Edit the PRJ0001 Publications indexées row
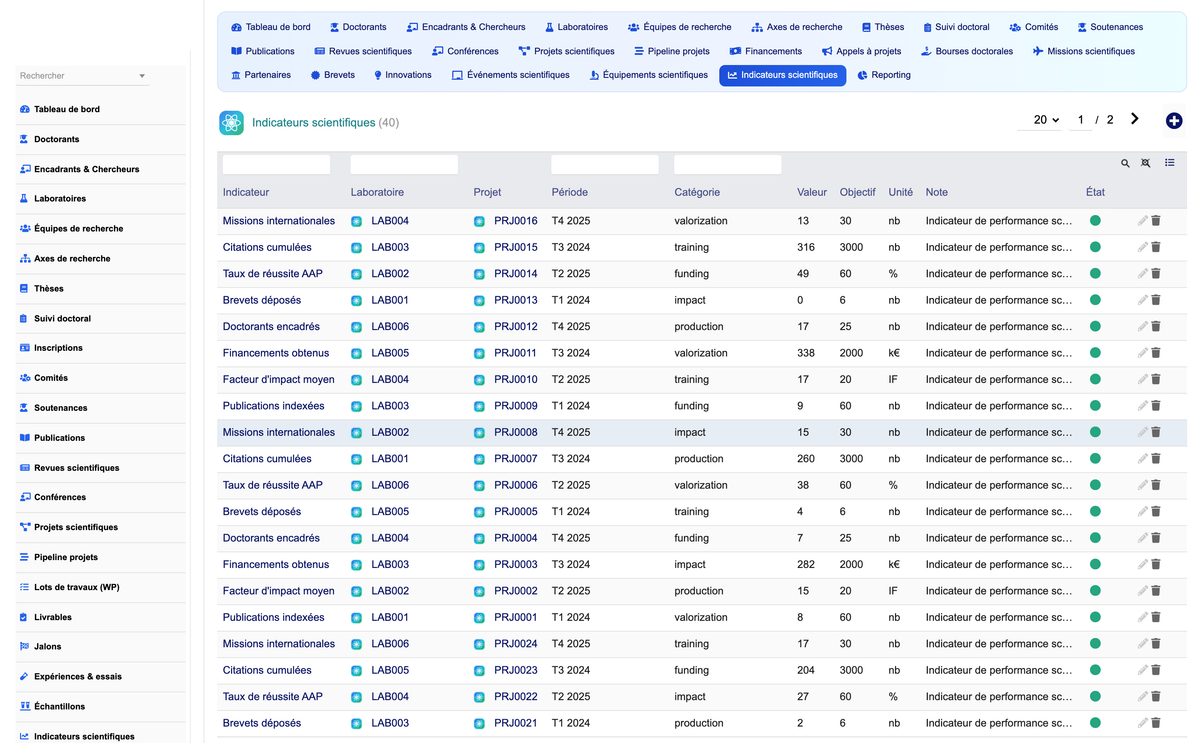The height and width of the screenshot is (743, 1200). point(1142,618)
